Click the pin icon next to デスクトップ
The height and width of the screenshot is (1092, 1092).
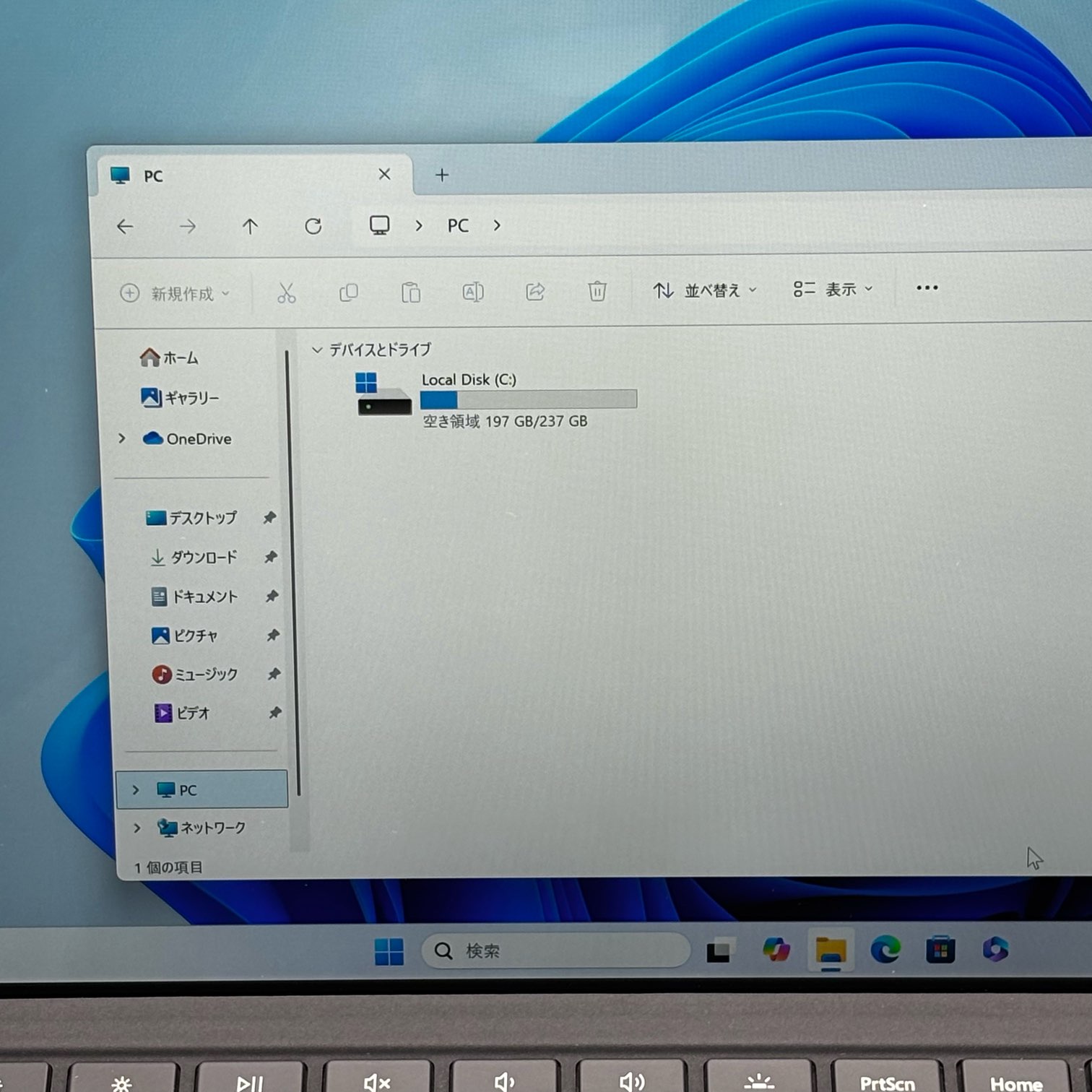(269, 518)
